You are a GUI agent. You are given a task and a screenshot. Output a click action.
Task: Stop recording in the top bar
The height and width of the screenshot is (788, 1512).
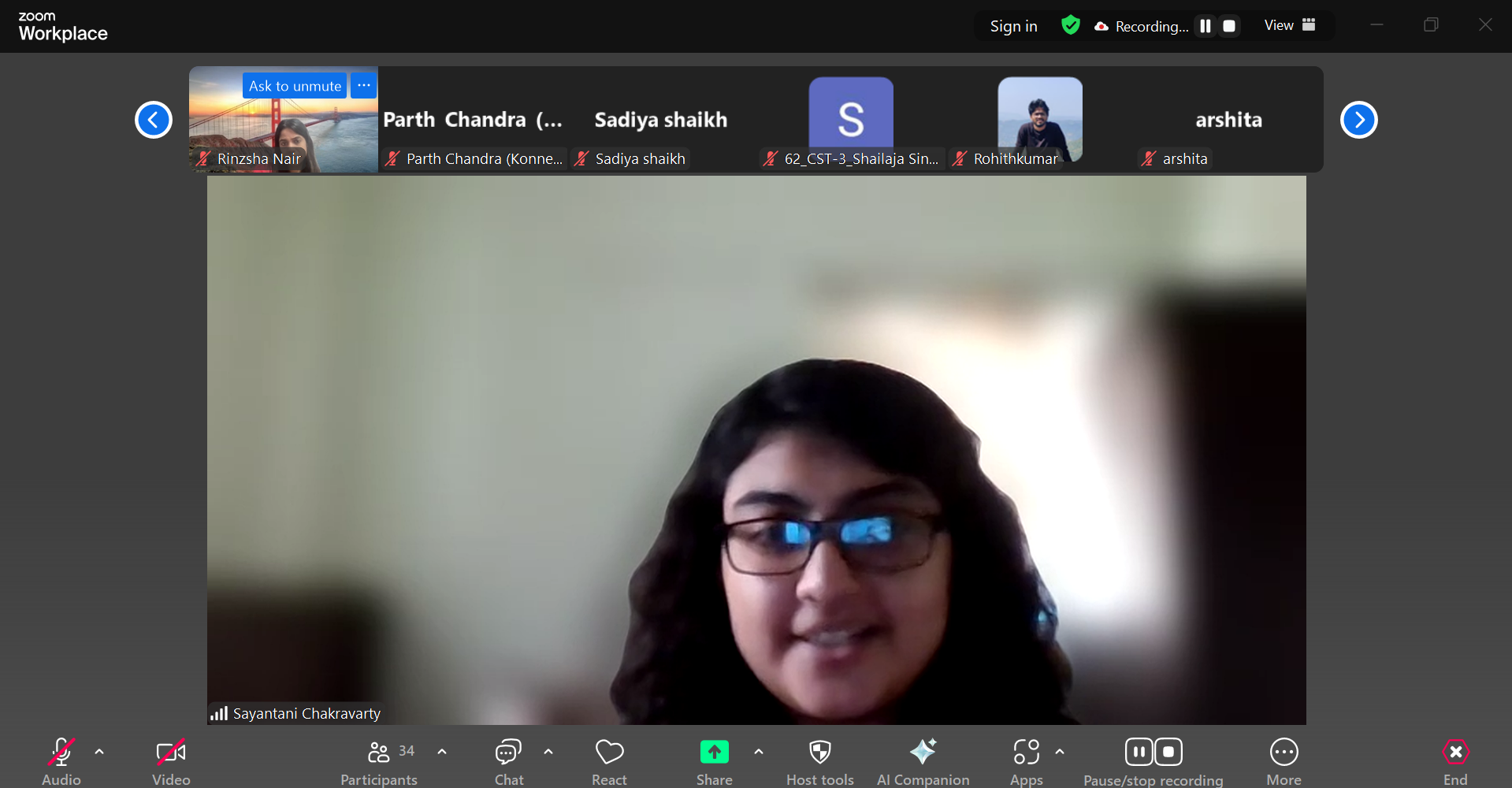click(x=1229, y=26)
